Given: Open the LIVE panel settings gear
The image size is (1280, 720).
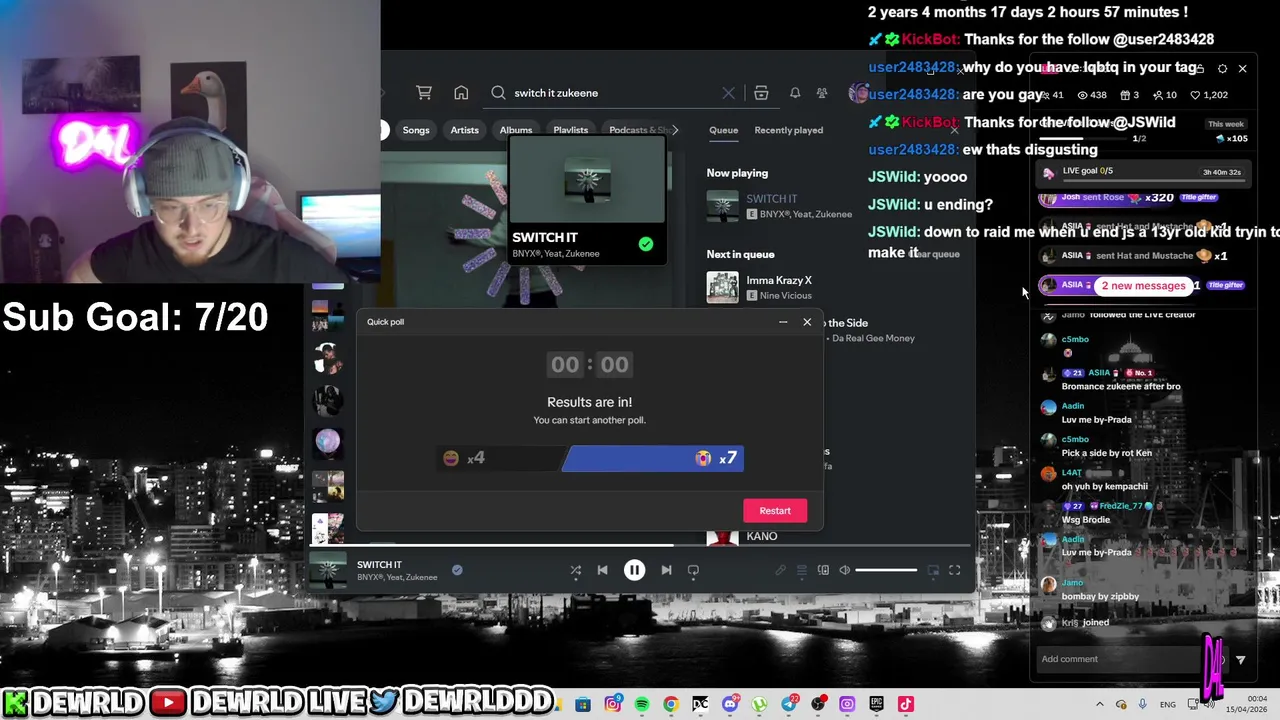Looking at the screenshot, I should [x=1222, y=69].
